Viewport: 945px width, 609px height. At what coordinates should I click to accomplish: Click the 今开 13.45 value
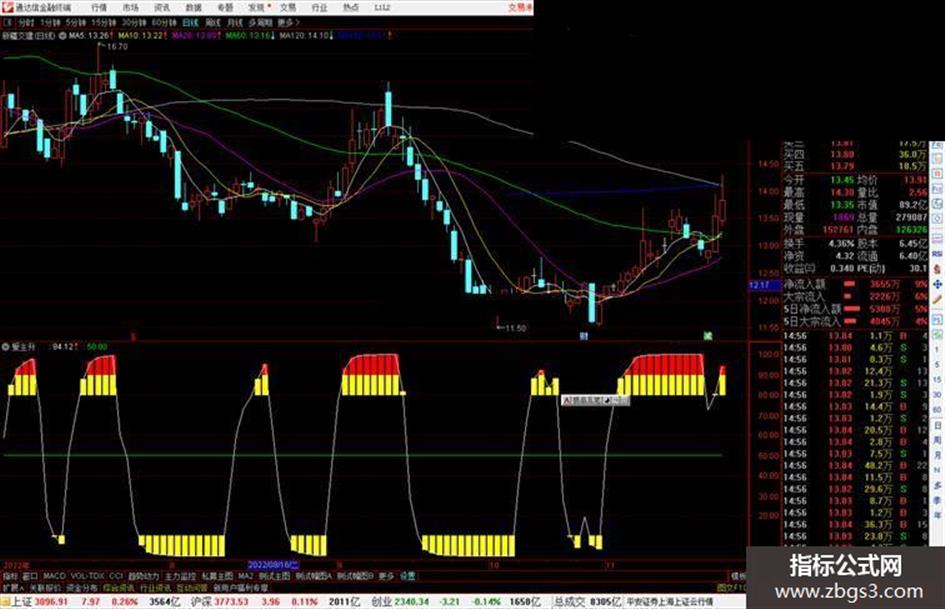coord(841,180)
